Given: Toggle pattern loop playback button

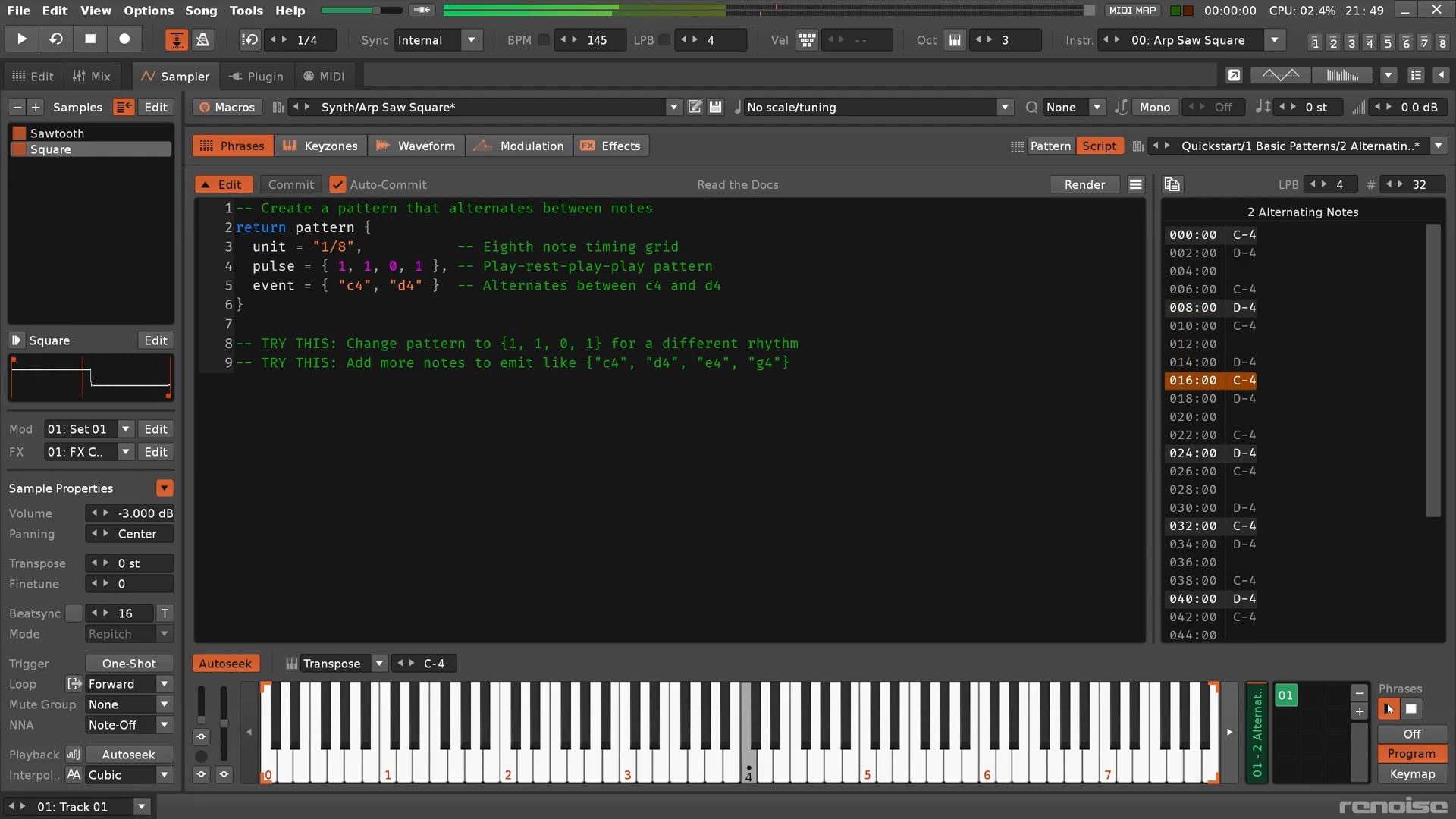Looking at the screenshot, I should [55, 39].
